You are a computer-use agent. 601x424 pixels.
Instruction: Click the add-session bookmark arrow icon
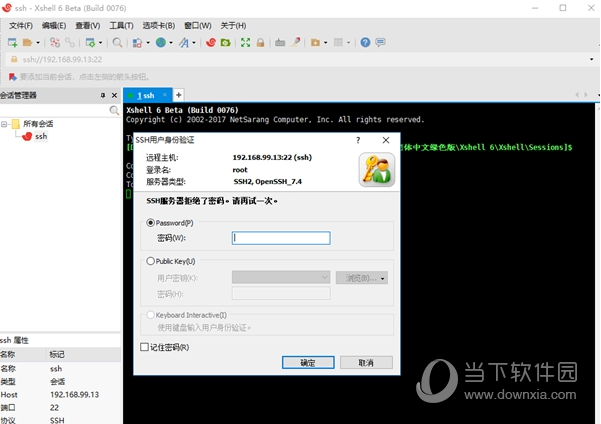pyautogui.click(x=13, y=77)
